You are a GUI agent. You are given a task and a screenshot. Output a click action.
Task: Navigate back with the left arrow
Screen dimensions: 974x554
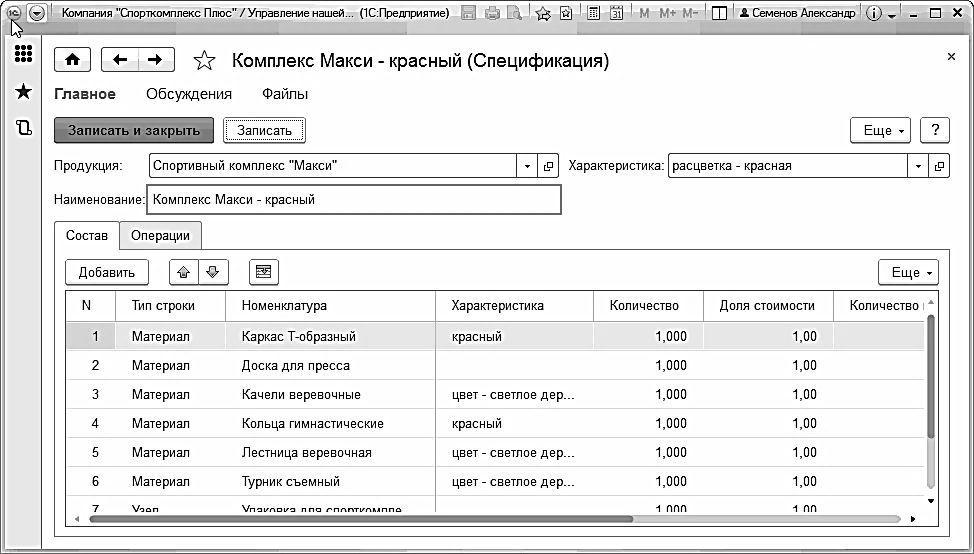click(121, 60)
